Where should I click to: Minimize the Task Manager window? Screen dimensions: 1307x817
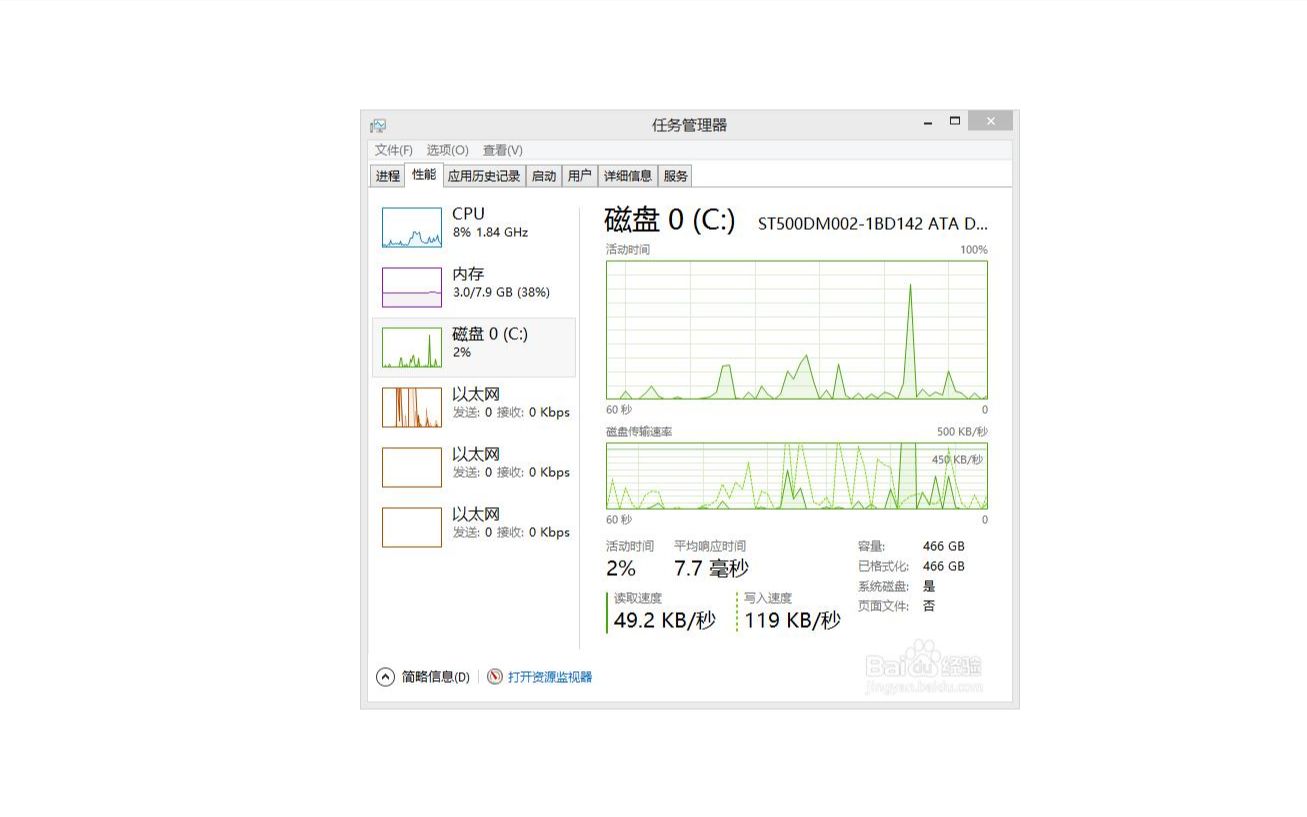tap(928, 122)
